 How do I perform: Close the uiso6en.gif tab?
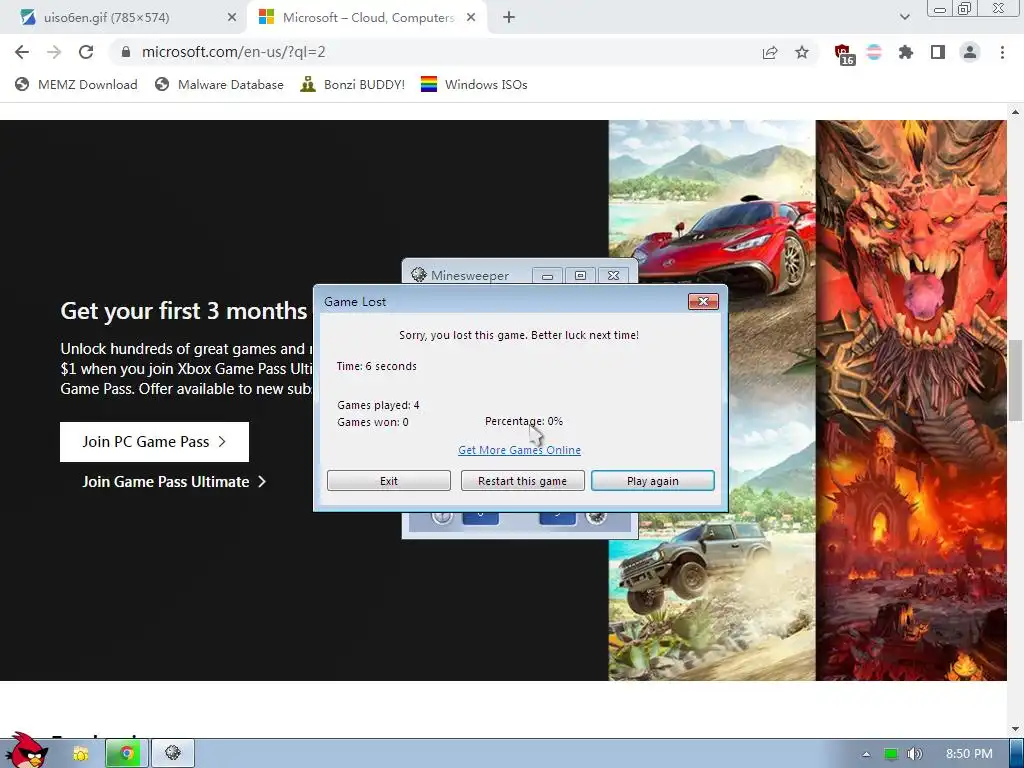232,18
